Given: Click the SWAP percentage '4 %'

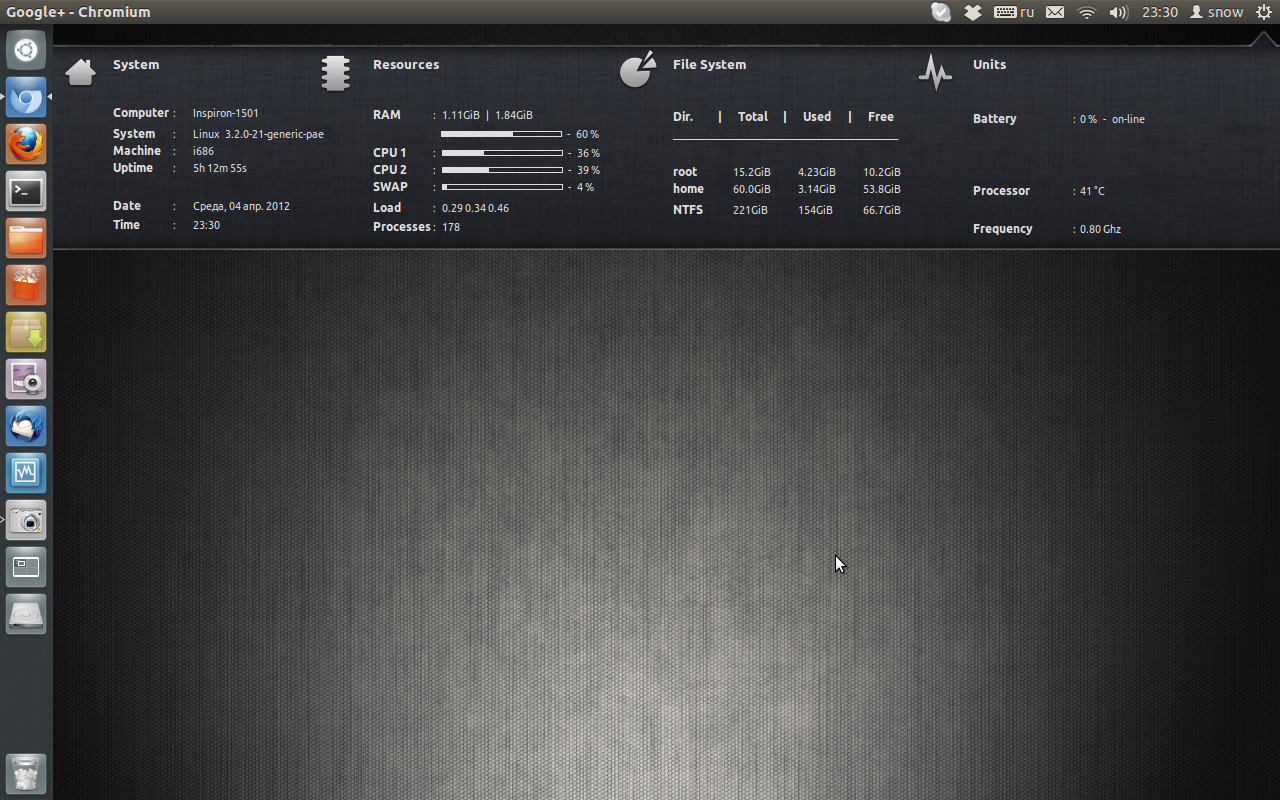Looking at the screenshot, I should (x=585, y=187).
